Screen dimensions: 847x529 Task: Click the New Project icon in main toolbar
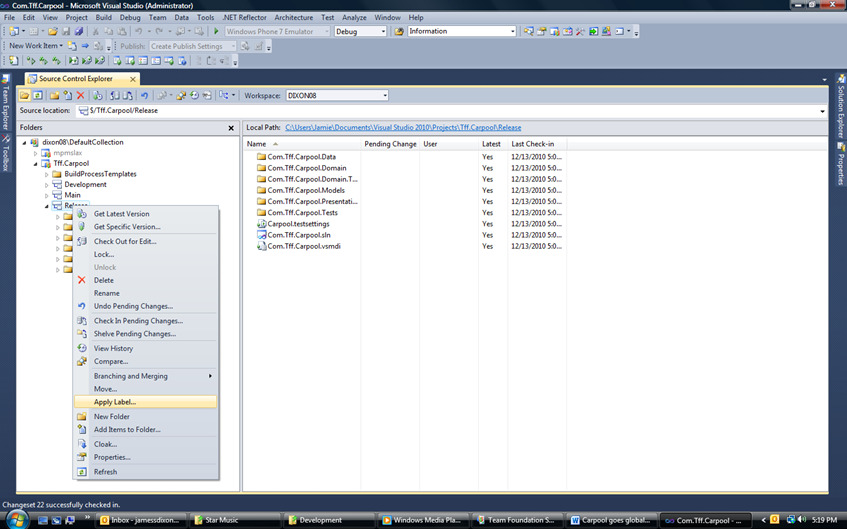coord(15,31)
